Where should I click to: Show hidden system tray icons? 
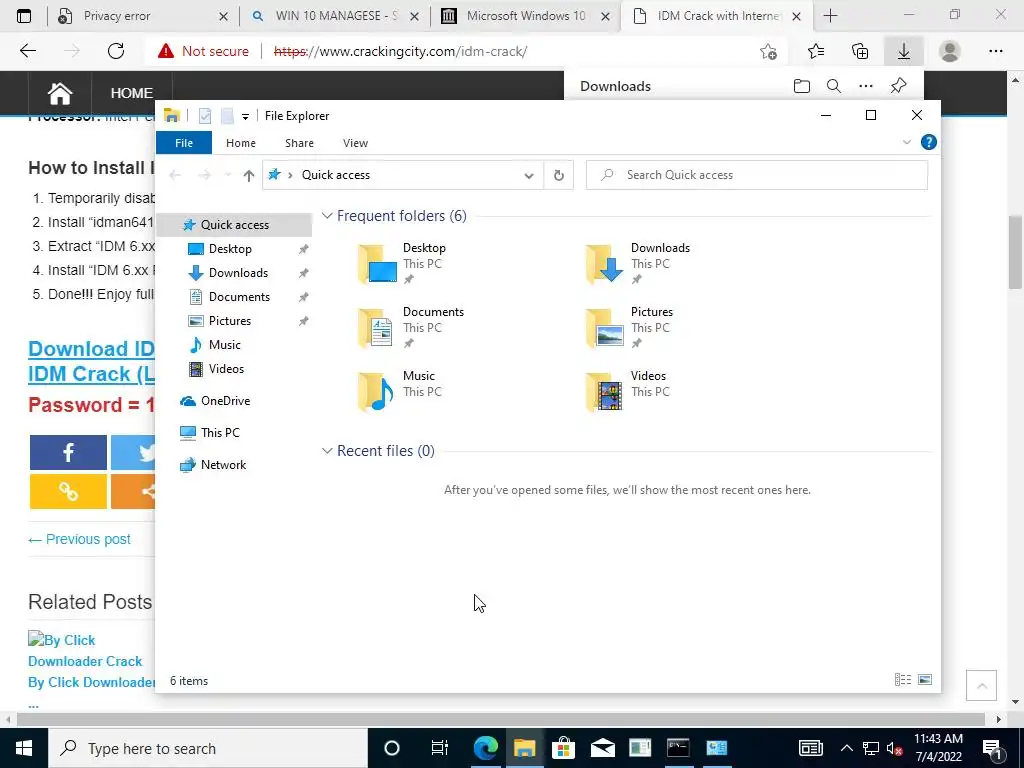tap(846, 748)
